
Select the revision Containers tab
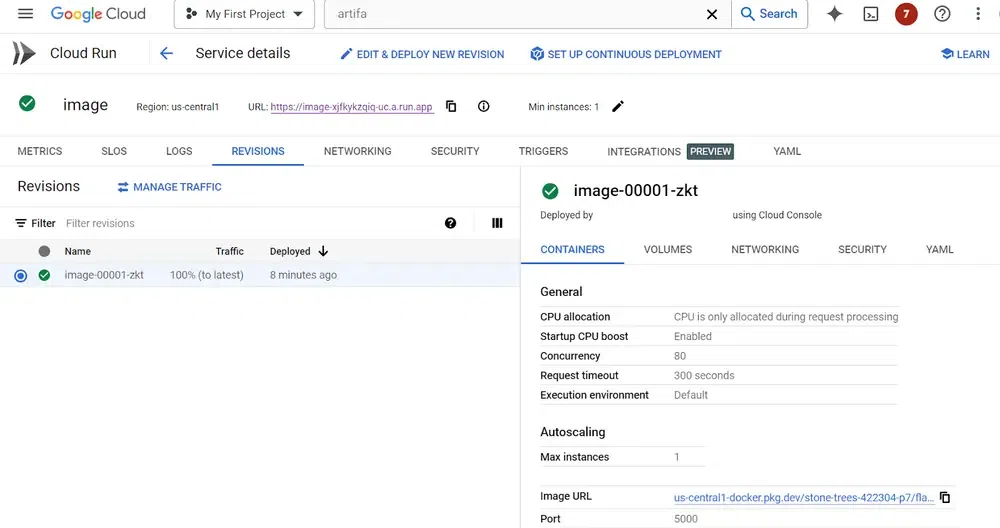pos(573,249)
